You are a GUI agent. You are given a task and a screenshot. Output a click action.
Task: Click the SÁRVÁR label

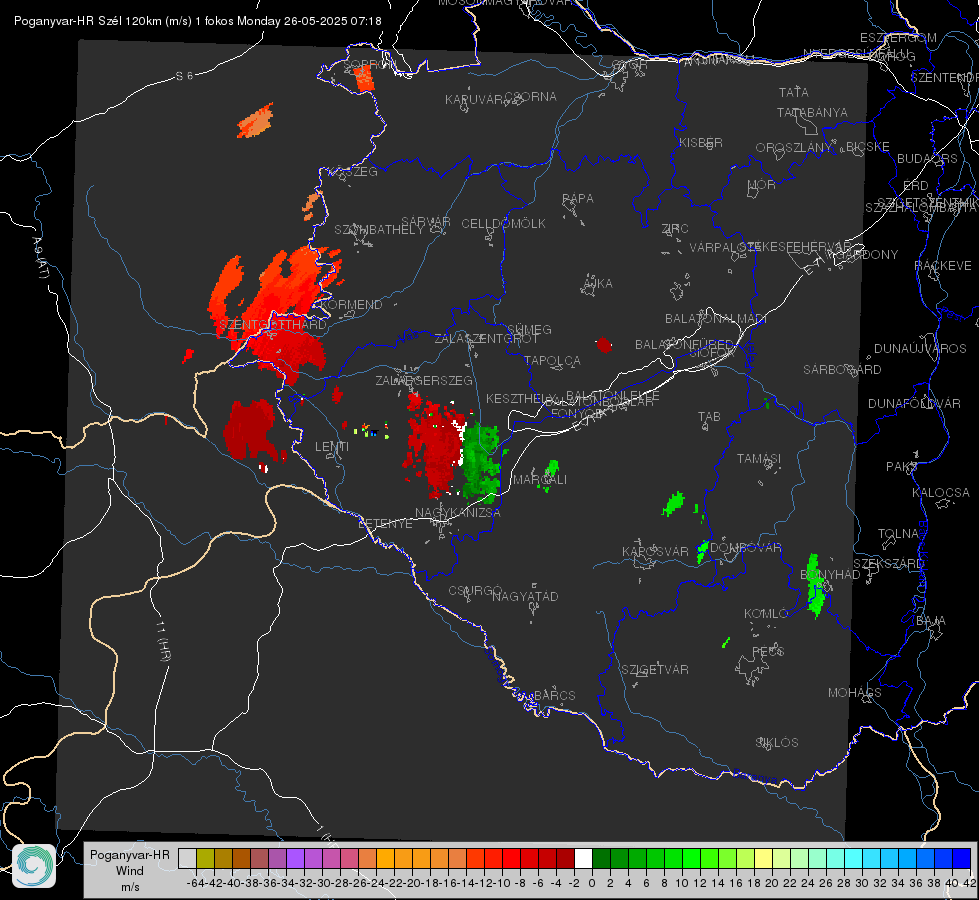click(426, 222)
